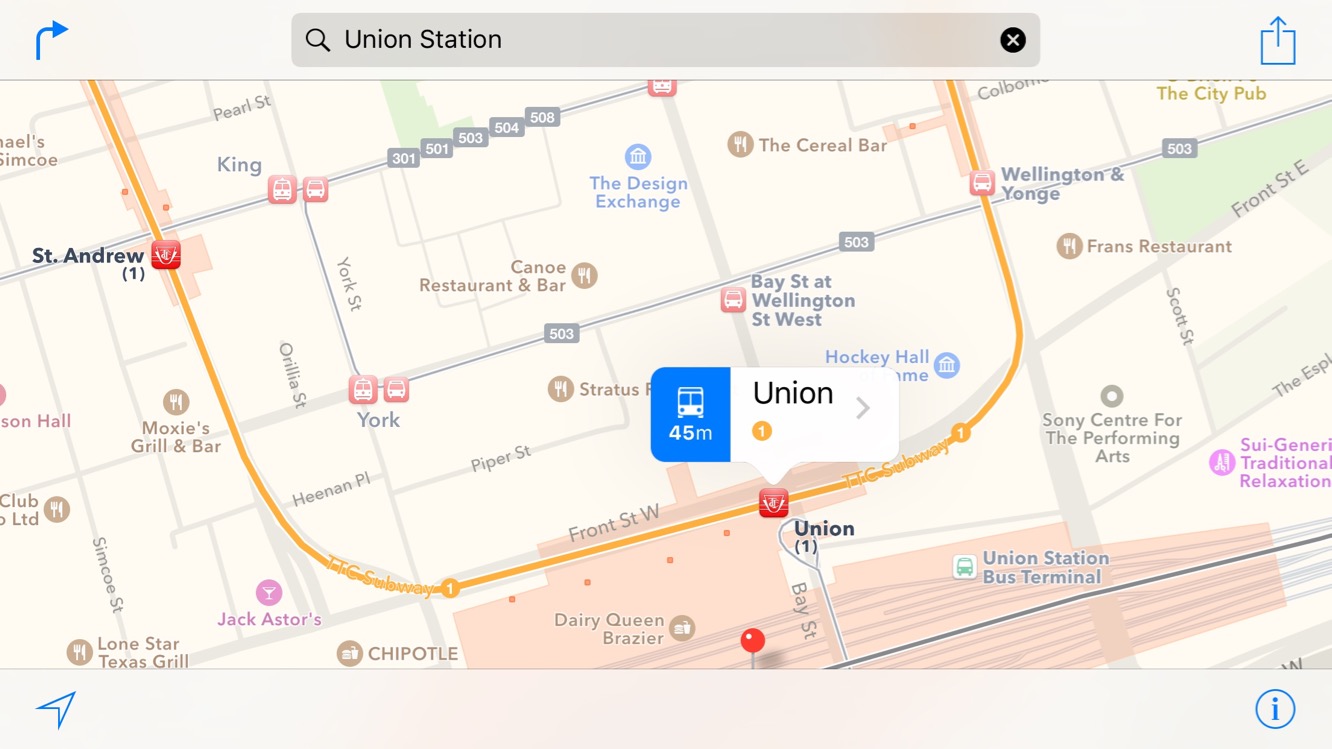Image resolution: width=1332 pixels, height=749 pixels.
Task: Tap the share icon in top bar
Action: [x=1277, y=40]
